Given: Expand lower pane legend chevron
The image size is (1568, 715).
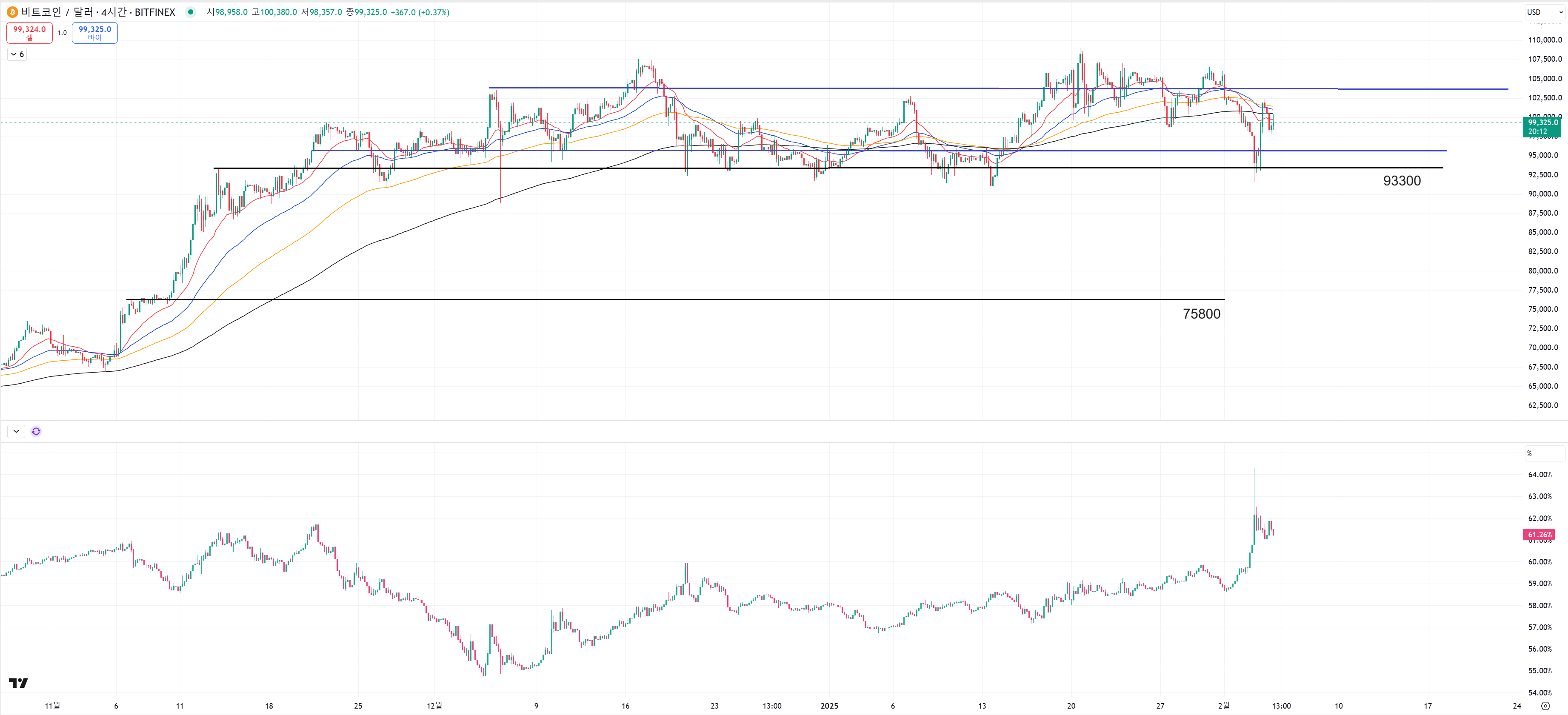Looking at the screenshot, I should point(16,431).
